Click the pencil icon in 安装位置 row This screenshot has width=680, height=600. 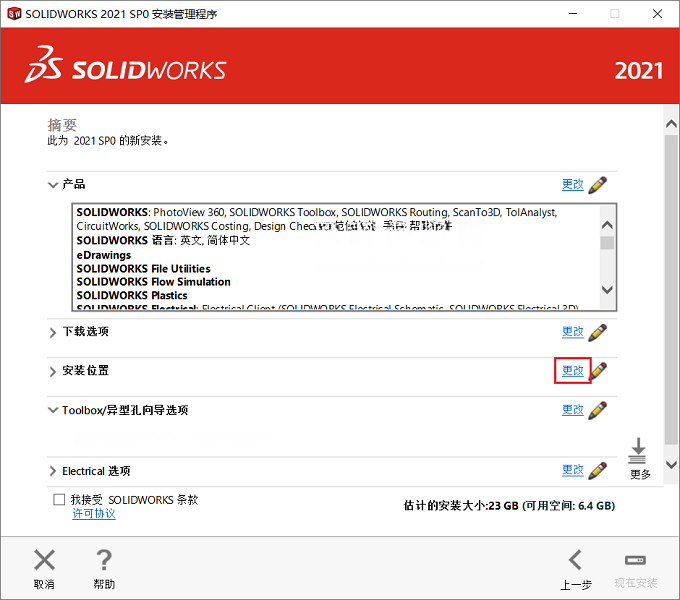coord(599,371)
